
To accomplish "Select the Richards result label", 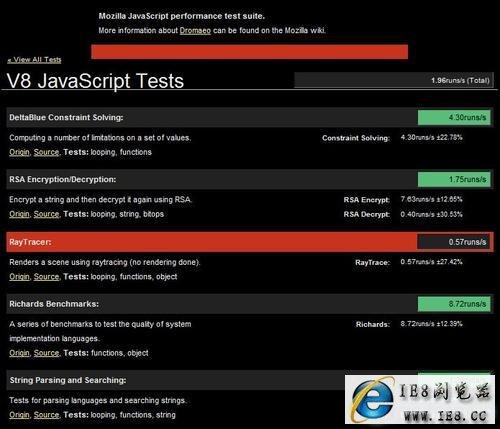I will click(373, 324).
